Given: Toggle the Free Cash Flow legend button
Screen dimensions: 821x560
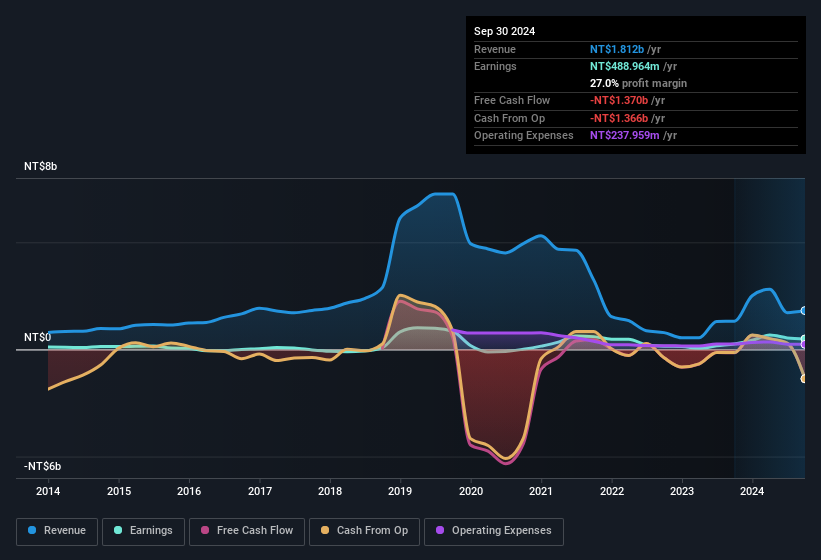Looking at the screenshot, I should (x=247, y=531).
